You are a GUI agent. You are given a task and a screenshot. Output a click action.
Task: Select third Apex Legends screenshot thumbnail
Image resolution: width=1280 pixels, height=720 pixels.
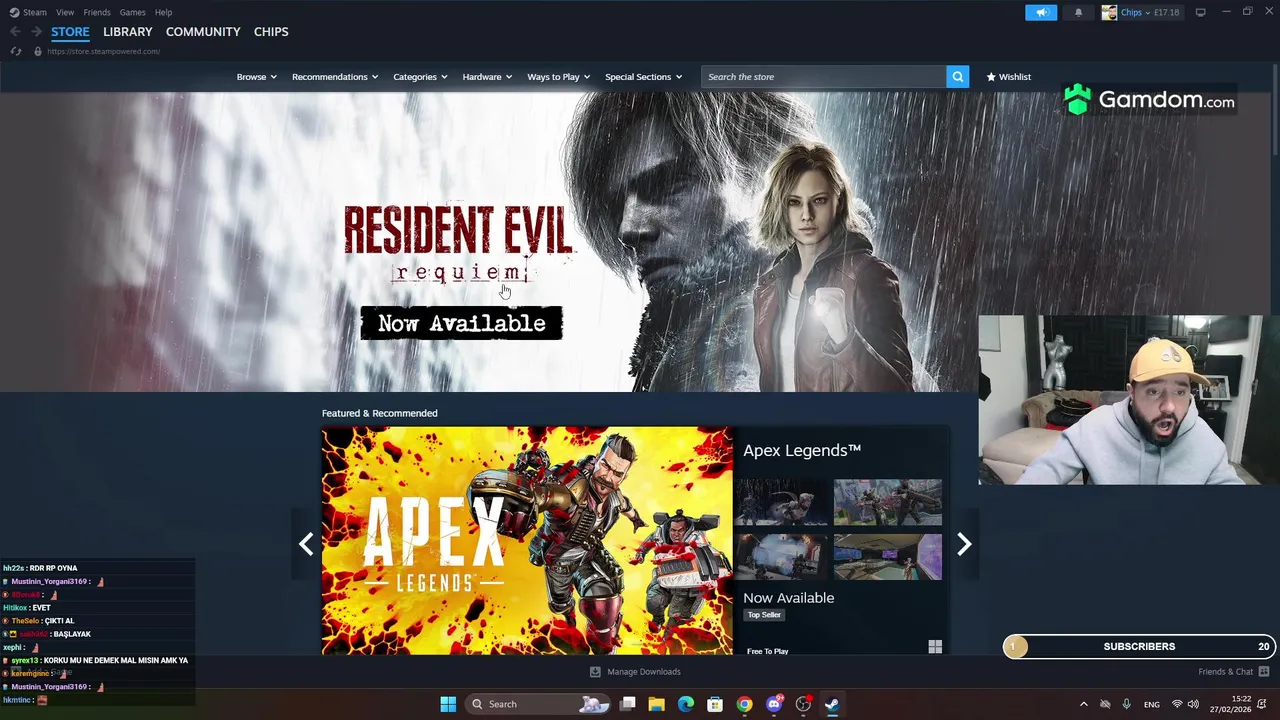(x=781, y=557)
